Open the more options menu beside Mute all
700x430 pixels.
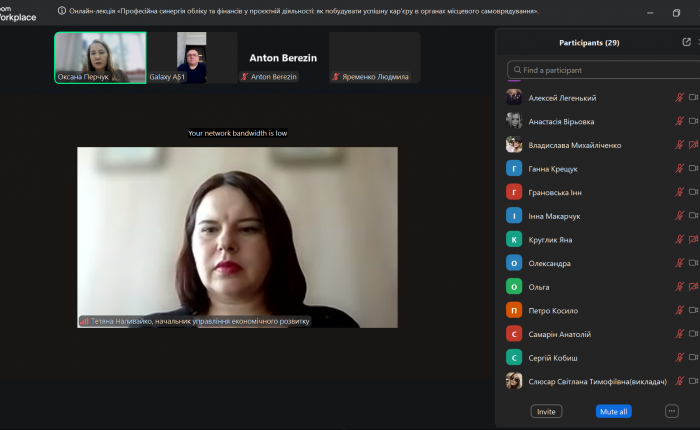[x=671, y=410]
